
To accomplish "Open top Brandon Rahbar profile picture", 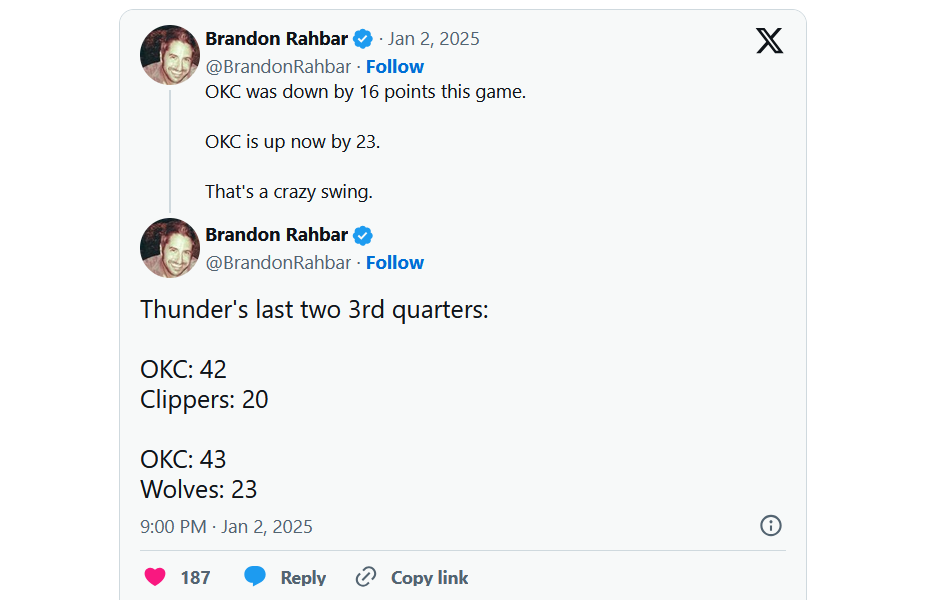I will point(170,55).
